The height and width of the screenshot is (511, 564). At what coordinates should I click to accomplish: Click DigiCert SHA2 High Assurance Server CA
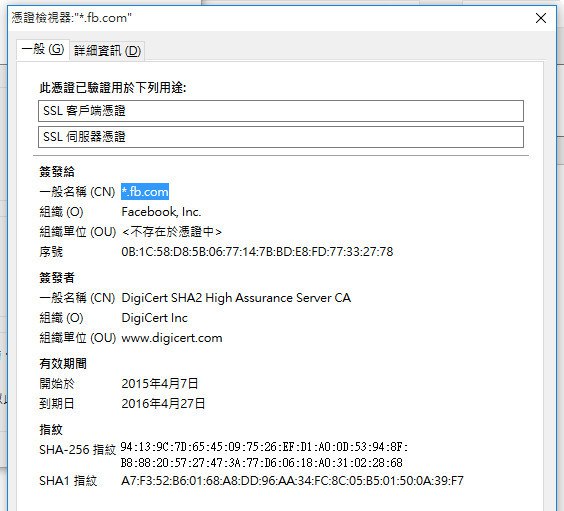236,298
